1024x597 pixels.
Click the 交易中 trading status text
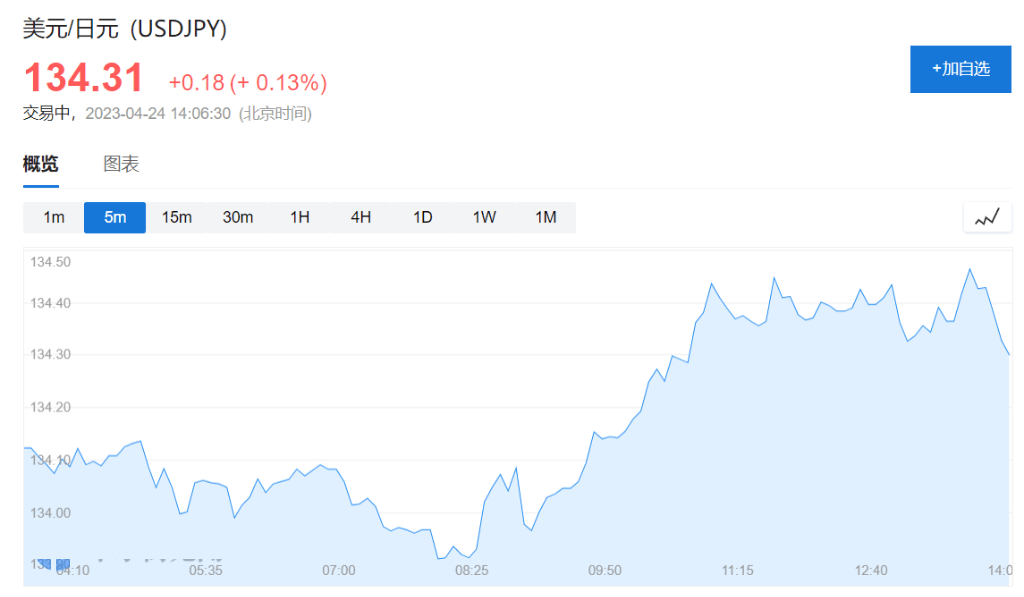point(46,114)
